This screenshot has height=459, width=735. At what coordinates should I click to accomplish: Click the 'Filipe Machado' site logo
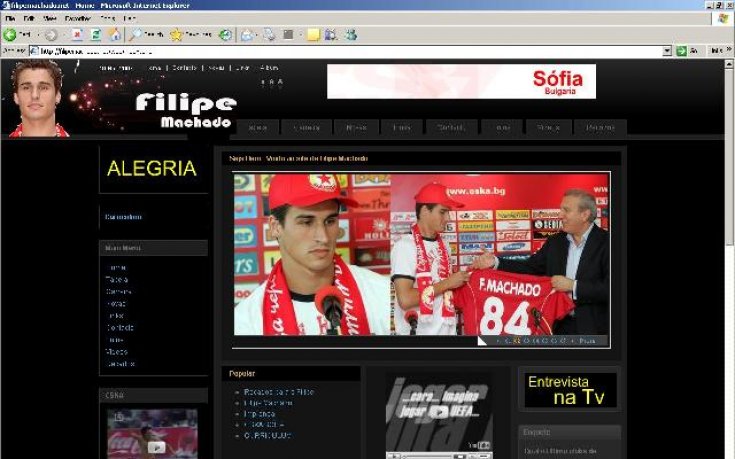click(x=187, y=110)
